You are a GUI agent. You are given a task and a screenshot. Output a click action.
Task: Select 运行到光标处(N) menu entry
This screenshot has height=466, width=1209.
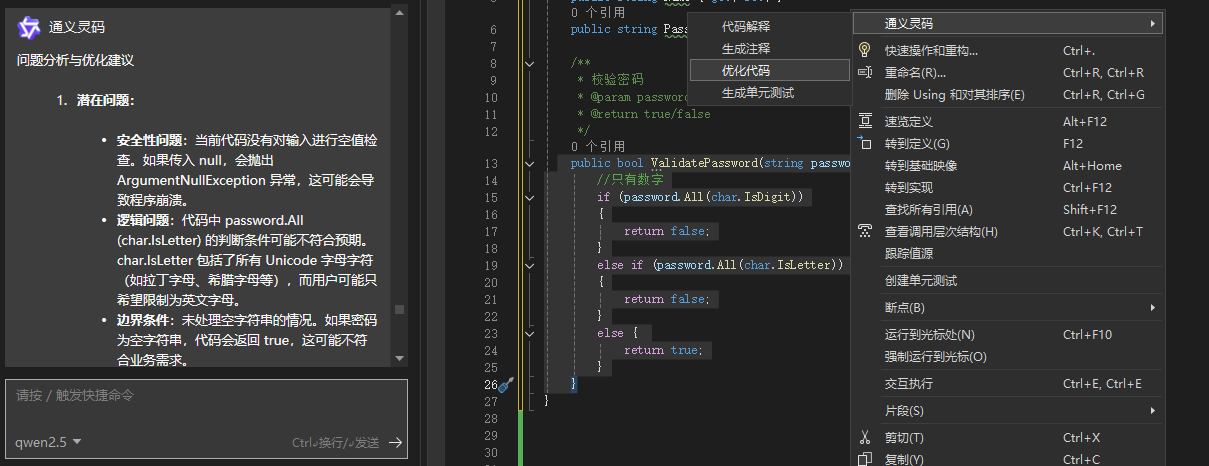(x=1008, y=334)
